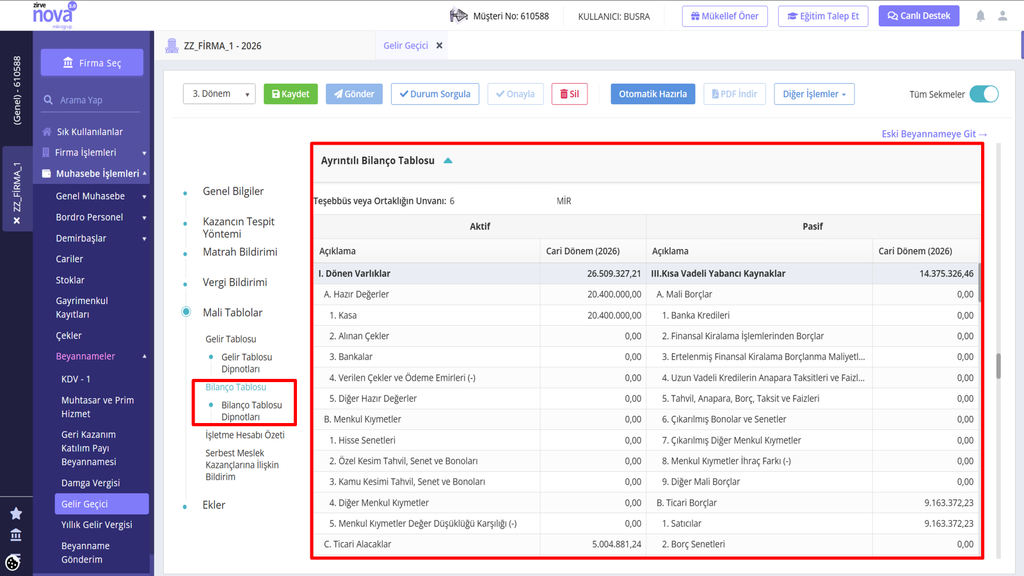Go to Stoklar in the sidebar

click(70, 280)
